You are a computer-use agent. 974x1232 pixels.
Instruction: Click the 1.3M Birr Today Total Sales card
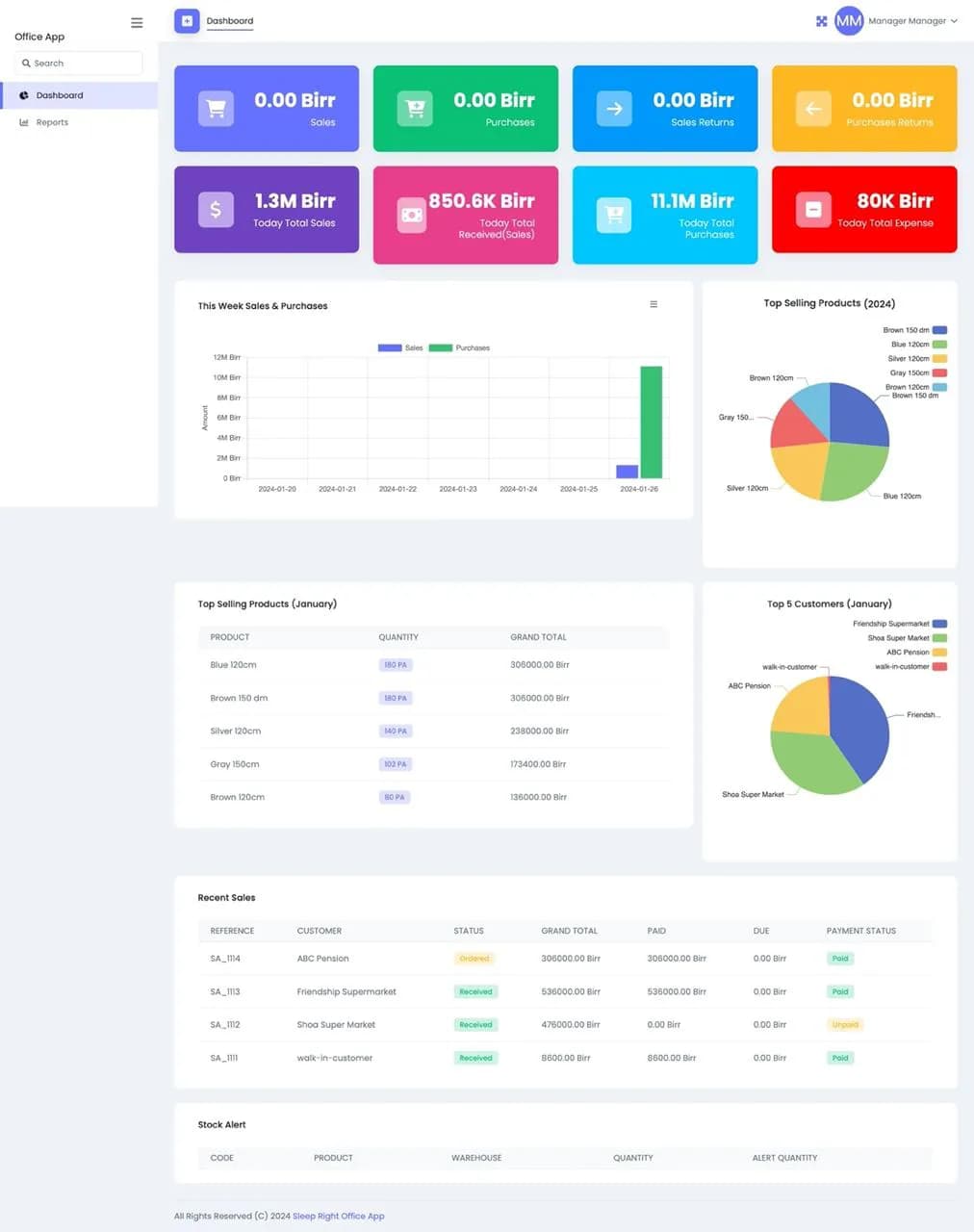267,210
